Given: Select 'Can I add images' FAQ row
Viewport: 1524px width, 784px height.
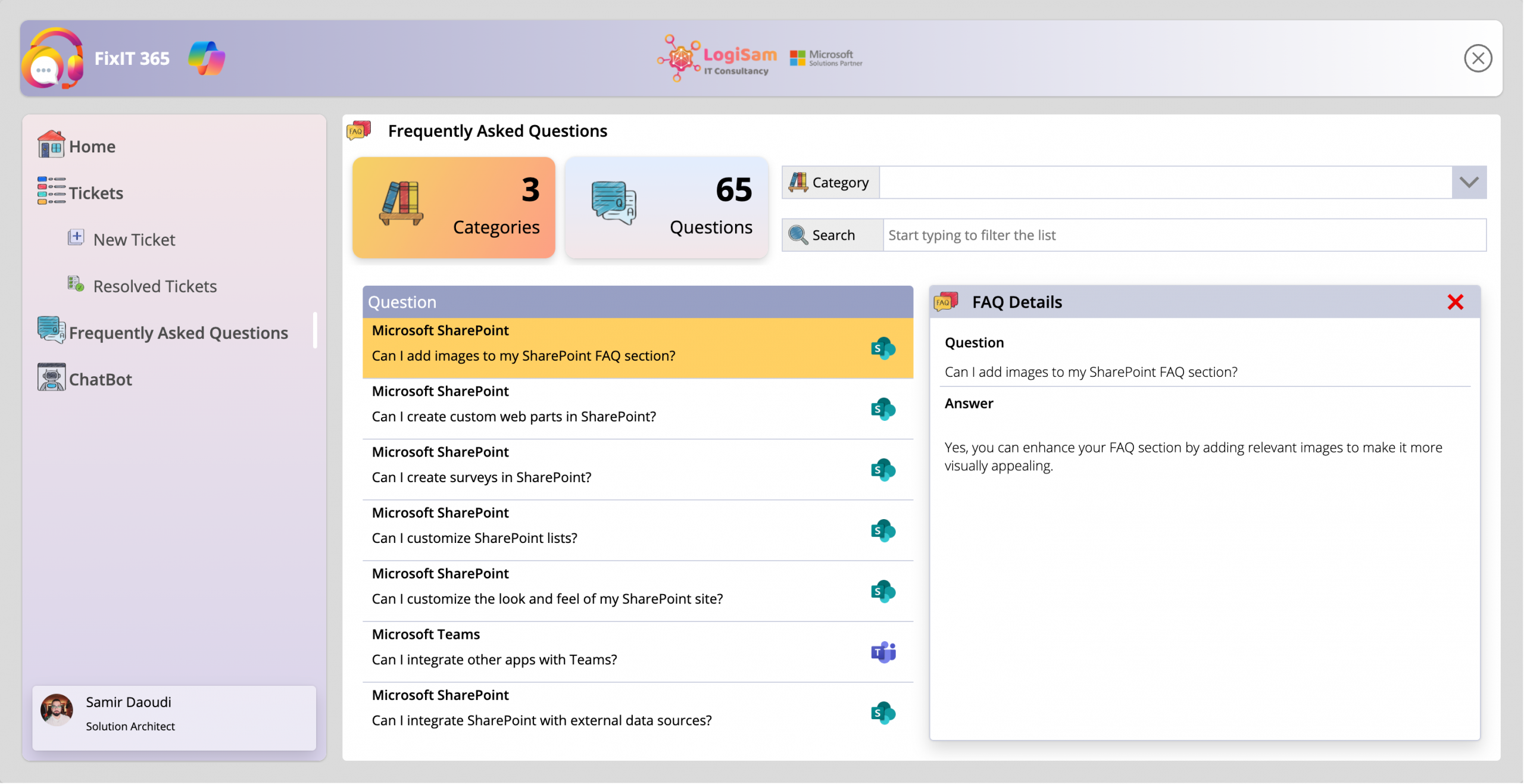Looking at the screenshot, I should point(638,348).
